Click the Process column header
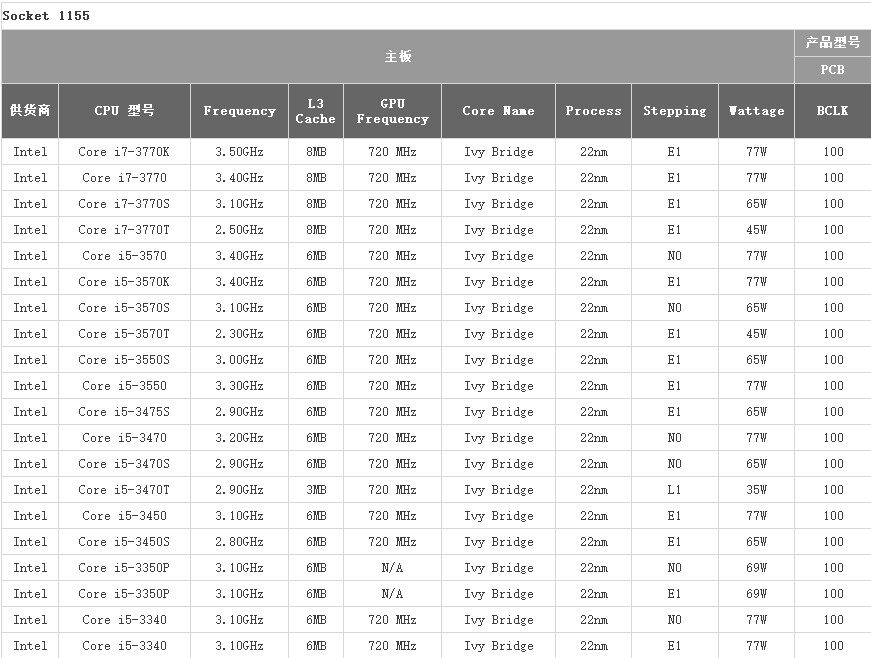Screen dimensions: 871x658 click(x=593, y=110)
